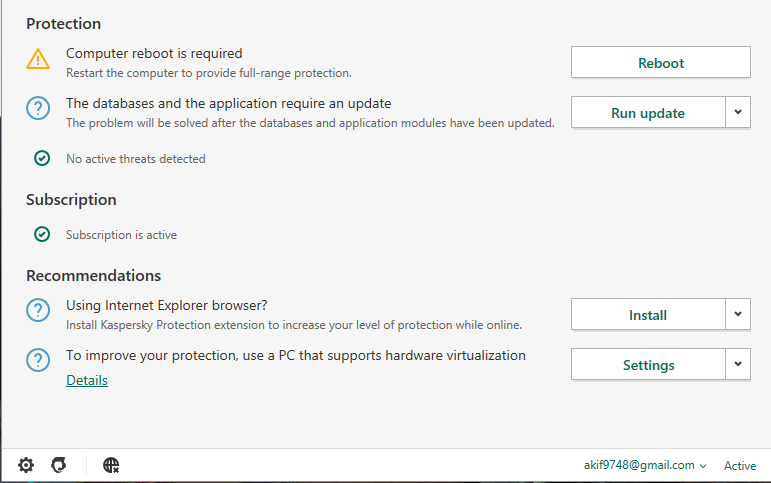Expand the Run update dropdown arrow
Screen dimensions: 771x483
point(738,112)
